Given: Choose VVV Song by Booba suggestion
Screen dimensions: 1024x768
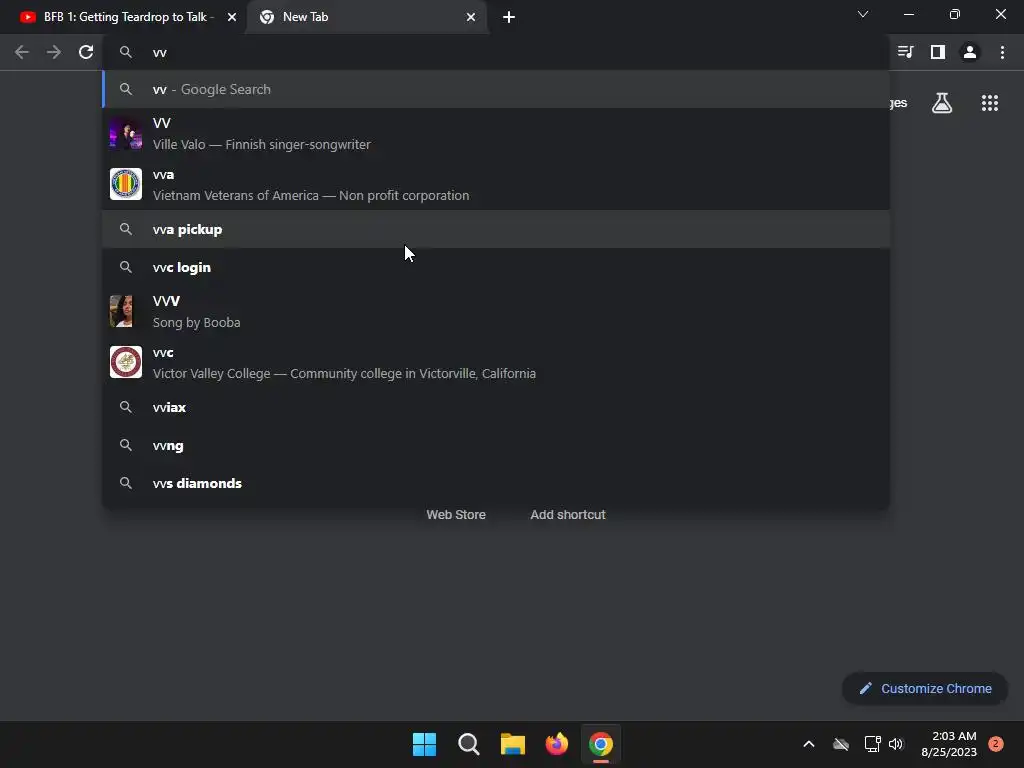Looking at the screenshot, I should (x=496, y=312).
